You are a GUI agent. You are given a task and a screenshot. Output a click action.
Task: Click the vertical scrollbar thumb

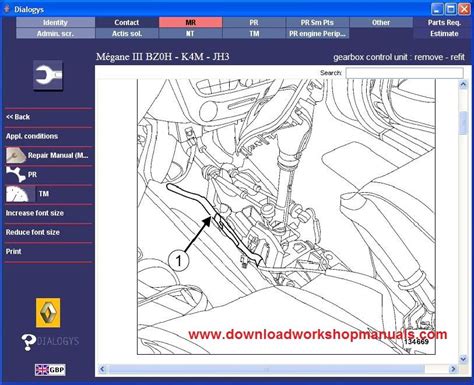(463, 123)
